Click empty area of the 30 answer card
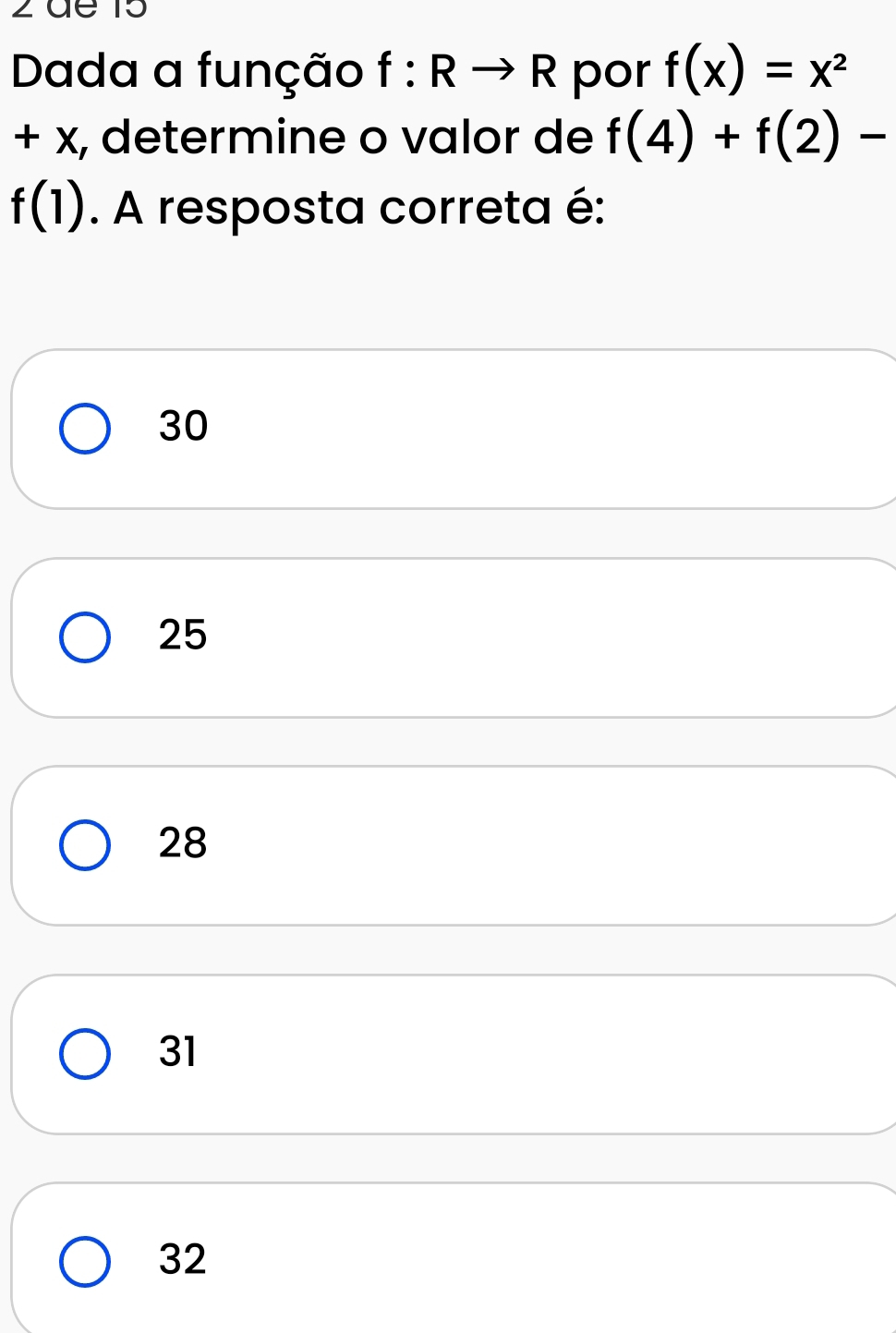 (x=554, y=429)
